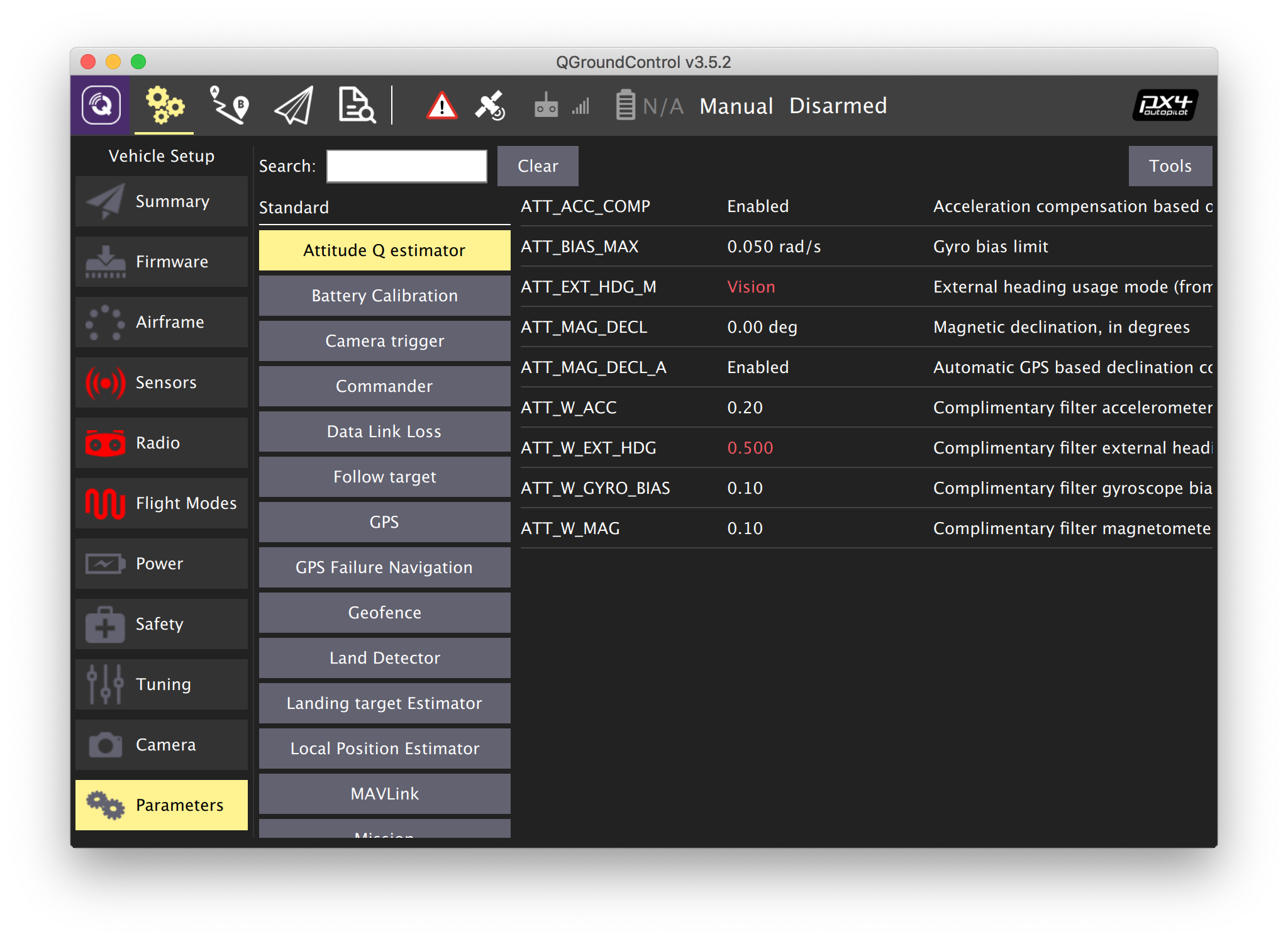The image size is (1288, 941).
Task: Open the Firmware setup page
Action: point(162,262)
